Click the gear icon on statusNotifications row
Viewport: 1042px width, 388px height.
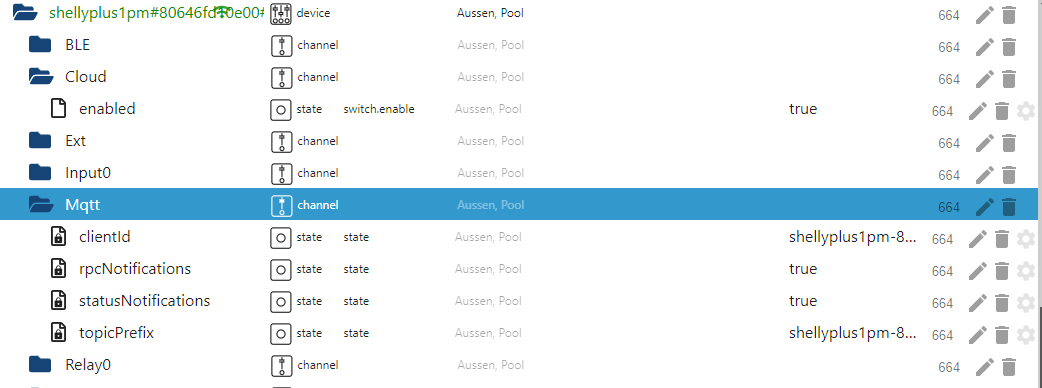(1026, 302)
